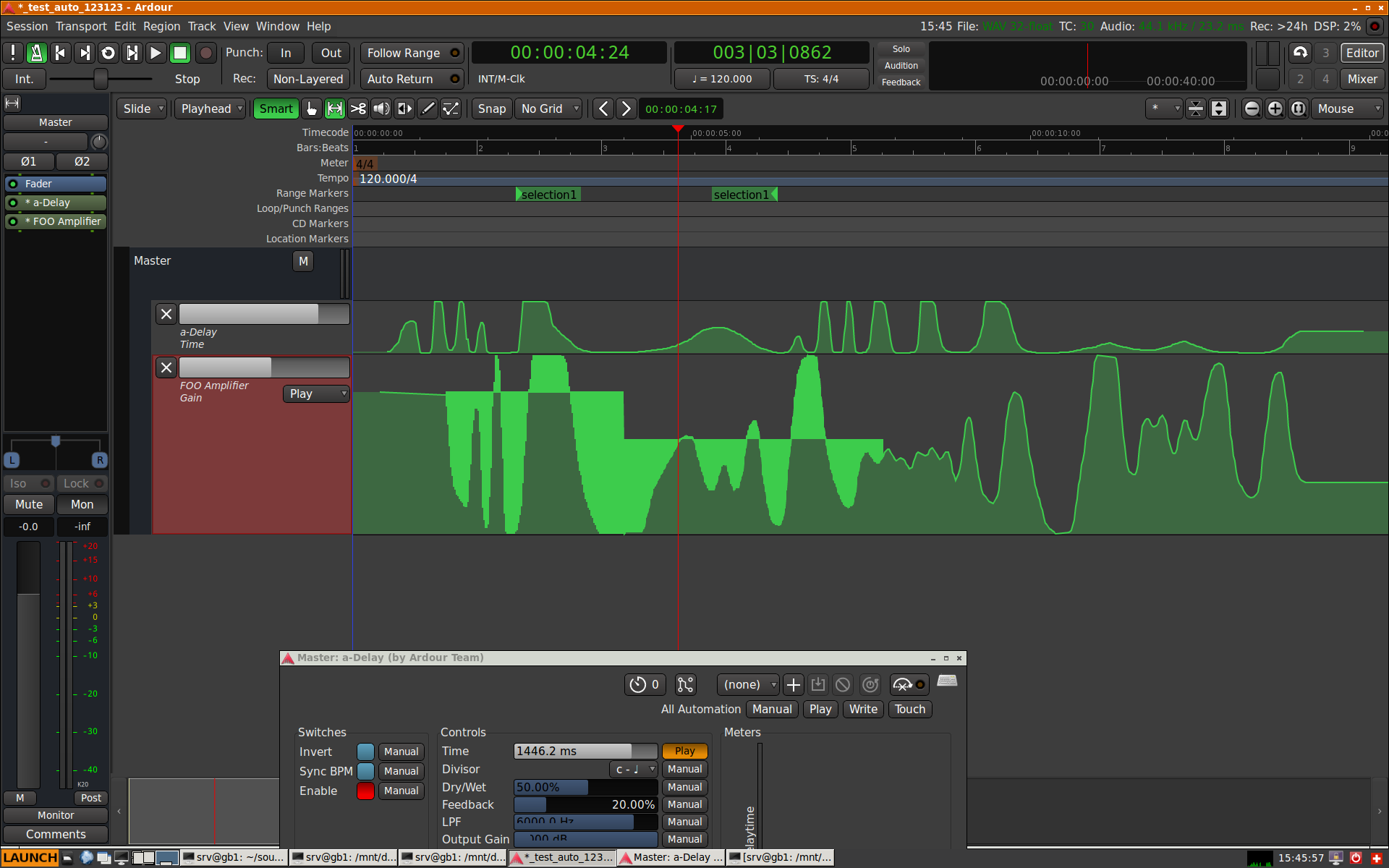The width and height of the screenshot is (1389, 868).
Task: Open the Slide edit mode dropdown
Action: click(143, 109)
